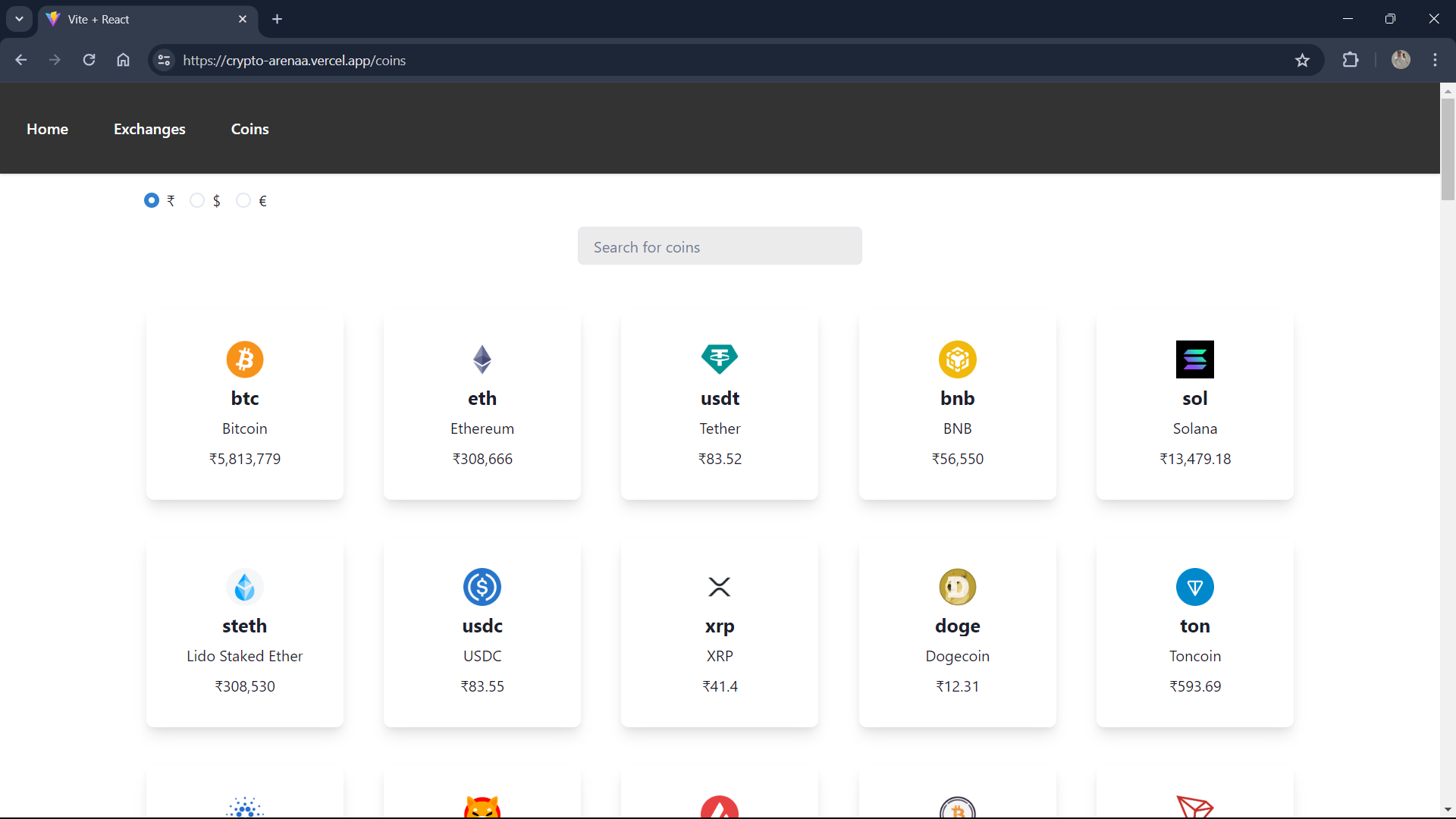Open the Coins nav link

coord(249,129)
